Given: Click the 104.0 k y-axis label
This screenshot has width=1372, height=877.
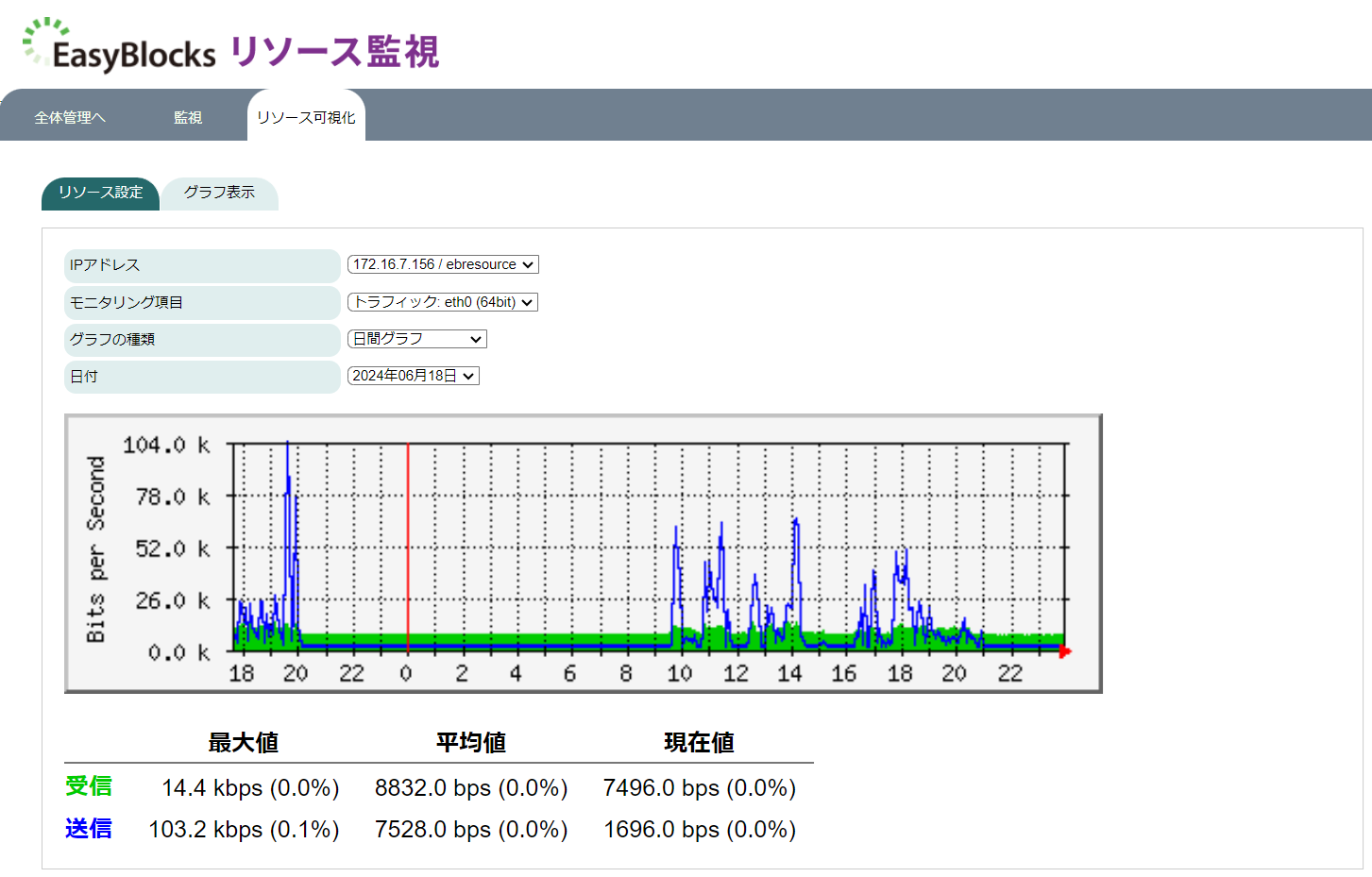Looking at the screenshot, I should click(166, 445).
